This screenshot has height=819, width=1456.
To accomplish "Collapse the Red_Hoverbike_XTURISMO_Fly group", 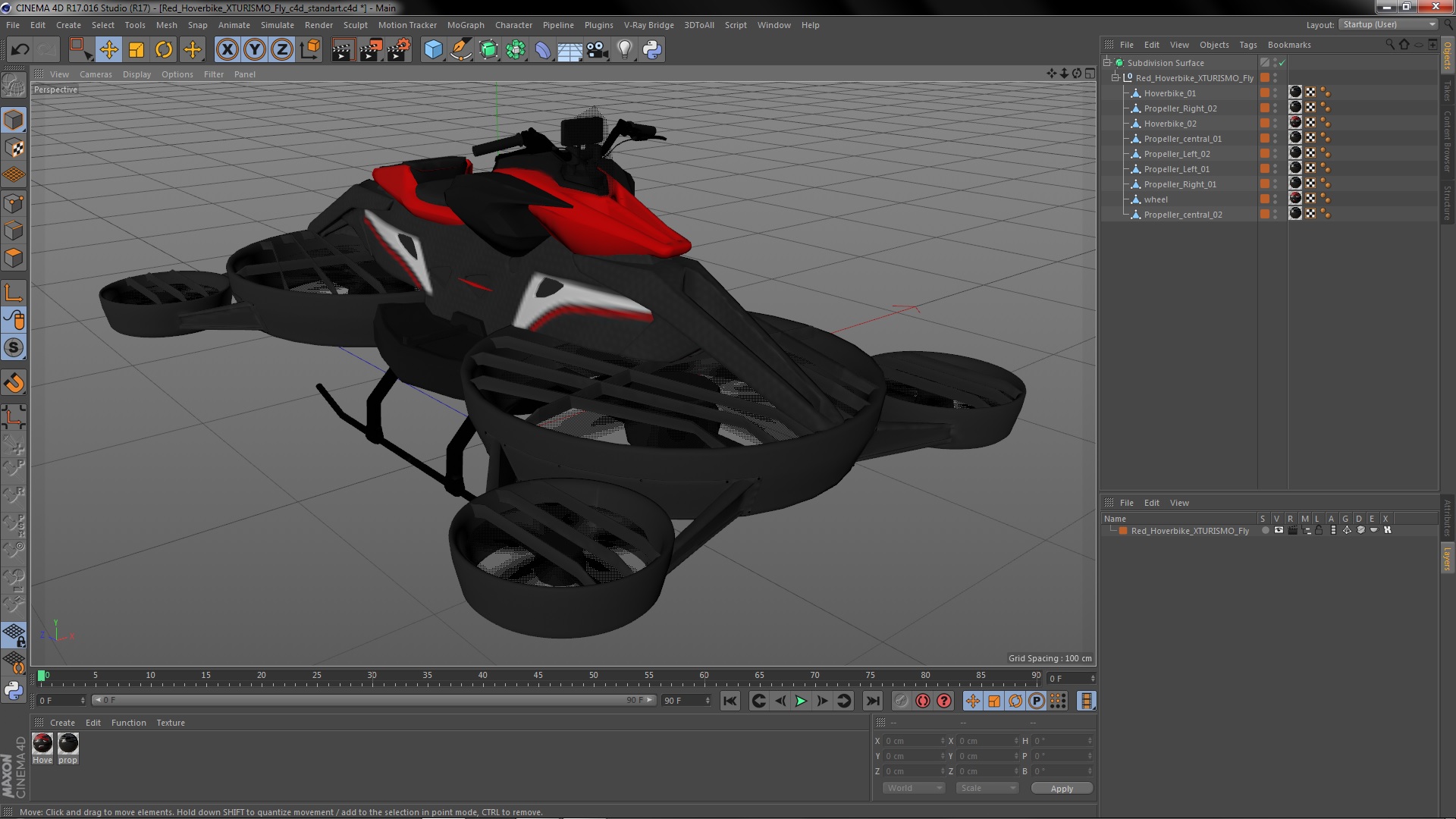I will [x=1116, y=77].
